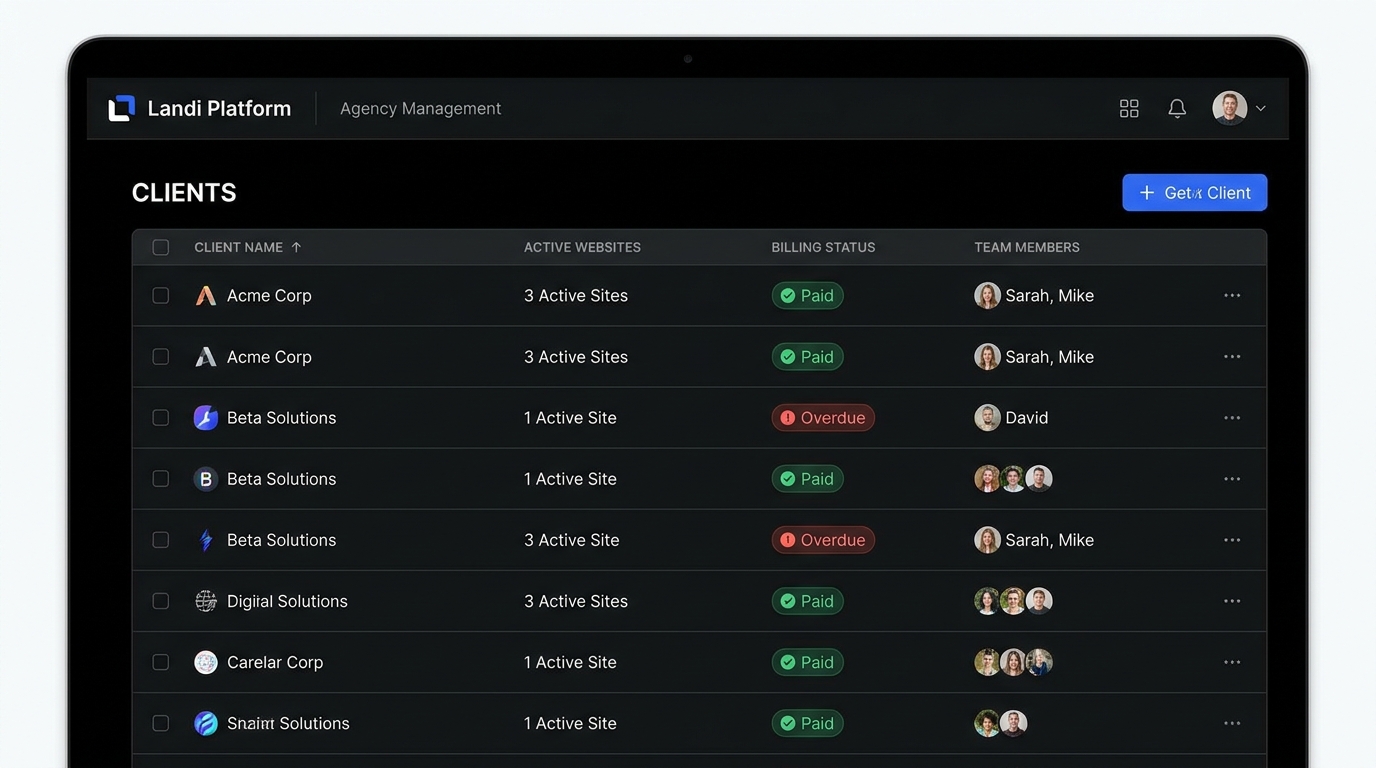Viewport: 1376px width, 768px height.
Task: Select checkbox for Beta Solutions letter B row
Action: pyautogui.click(x=161, y=479)
